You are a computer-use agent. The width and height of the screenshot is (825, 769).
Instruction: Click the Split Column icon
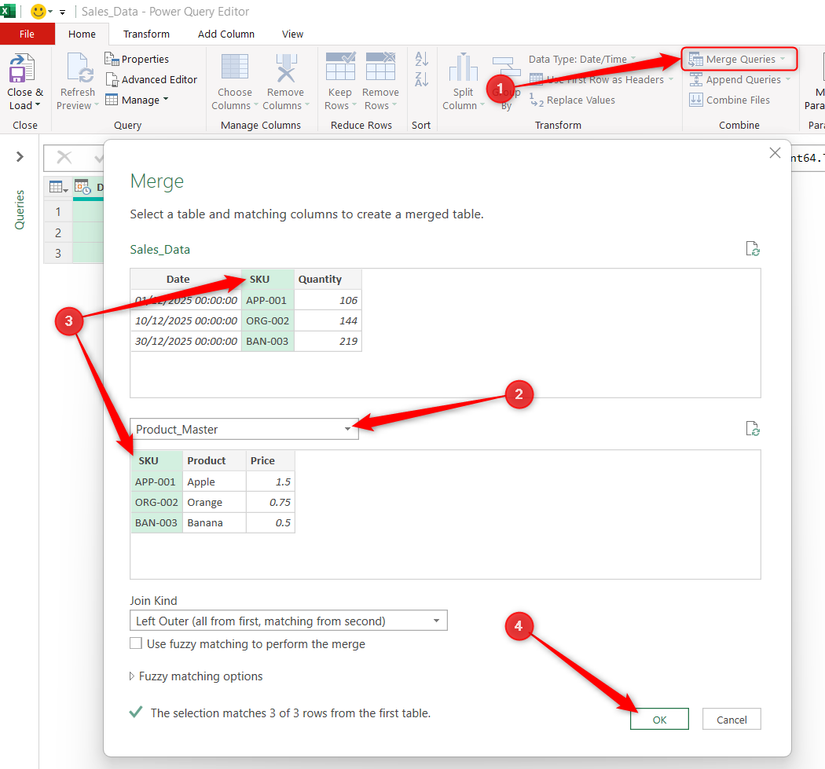click(x=462, y=70)
